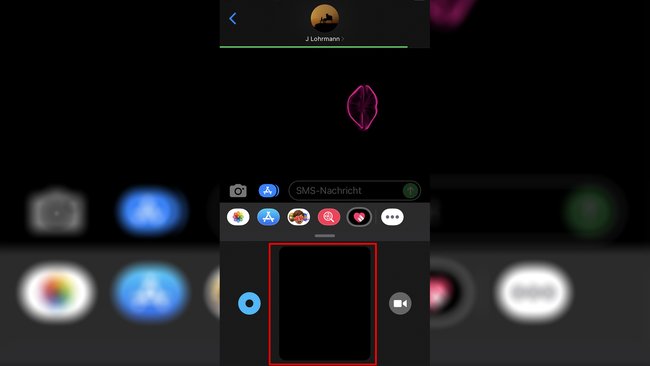This screenshot has width=650, height=366.
Task: Open the J Lohrmann contact details
Action: click(325, 39)
